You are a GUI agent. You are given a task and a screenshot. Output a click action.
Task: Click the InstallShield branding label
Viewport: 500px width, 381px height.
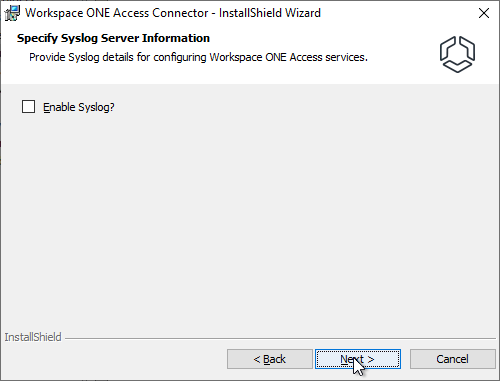point(33,337)
